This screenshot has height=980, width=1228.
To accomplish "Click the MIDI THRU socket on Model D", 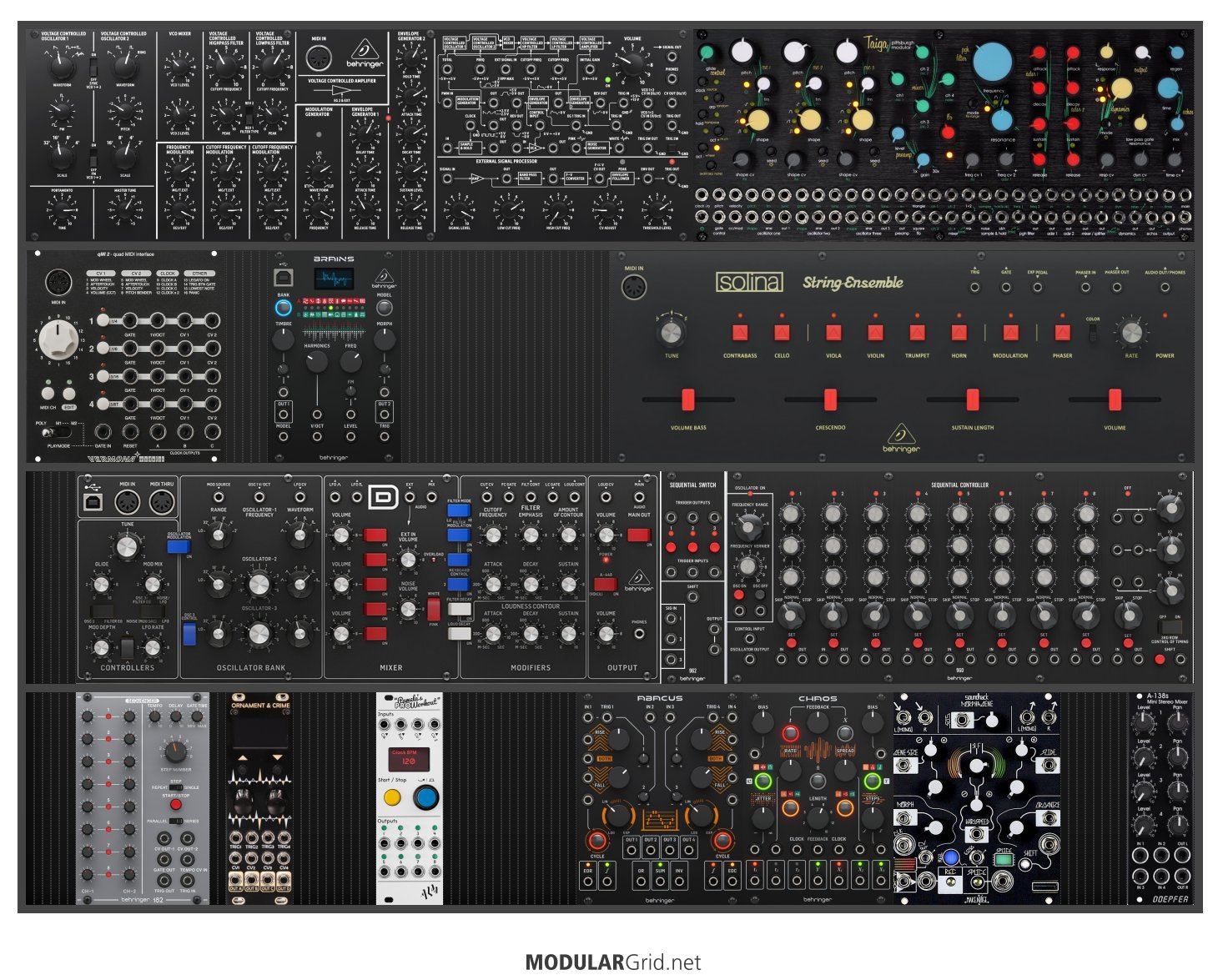I will [161, 502].
